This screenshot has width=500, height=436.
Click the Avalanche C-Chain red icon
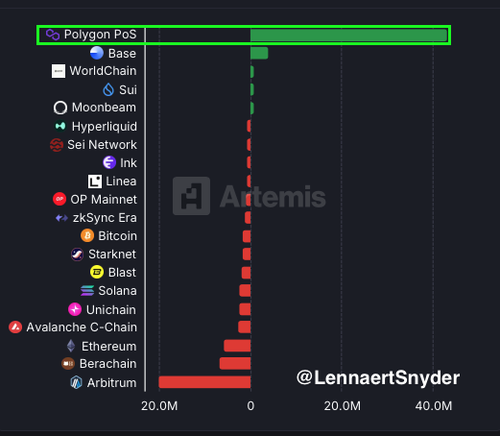point(15,327)
